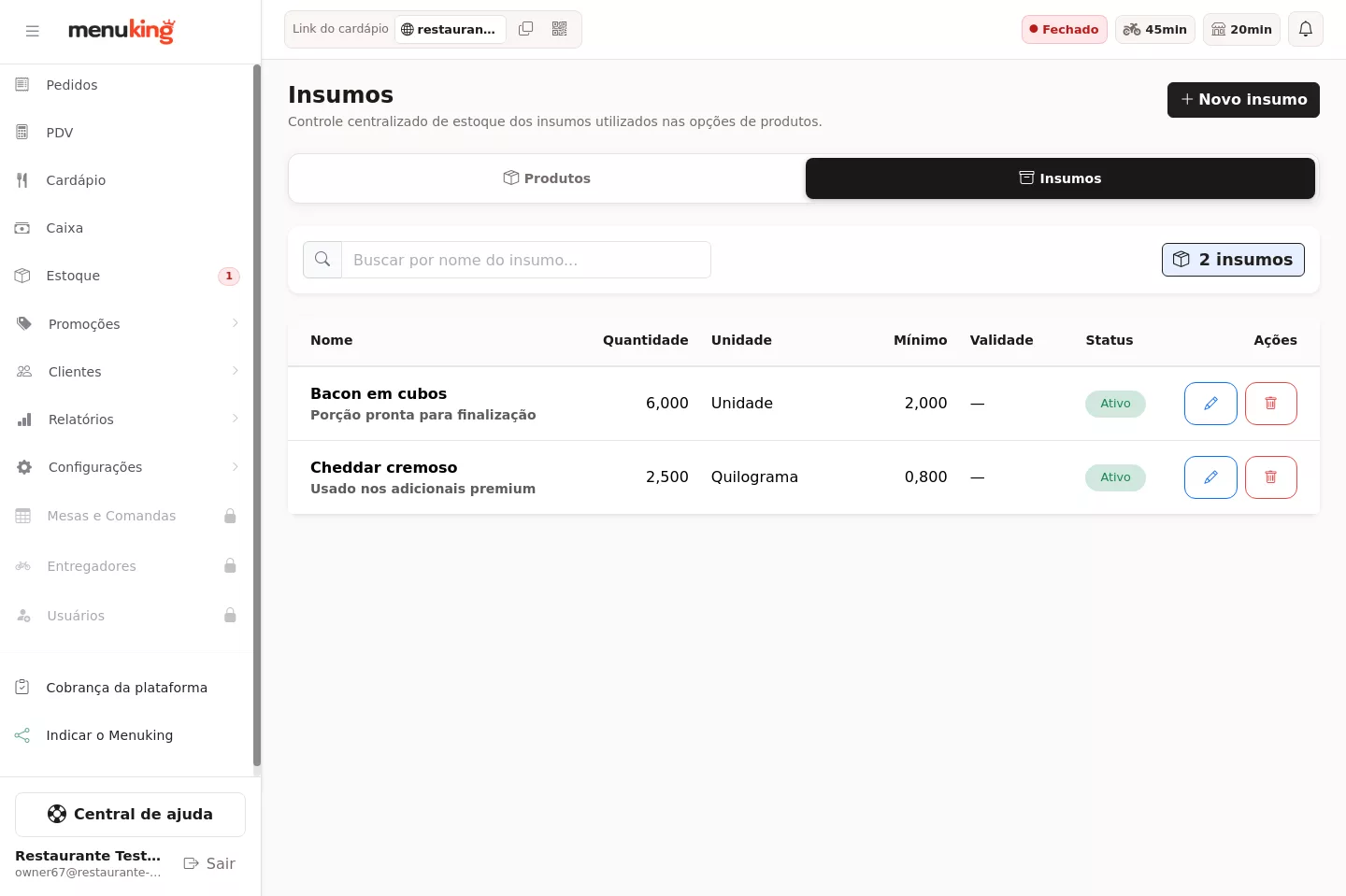Viewport: 1346px width, 896px height.
Task: Open Pedidos in the sidebar
Action: pyautogui.click(x=127, y=85)
